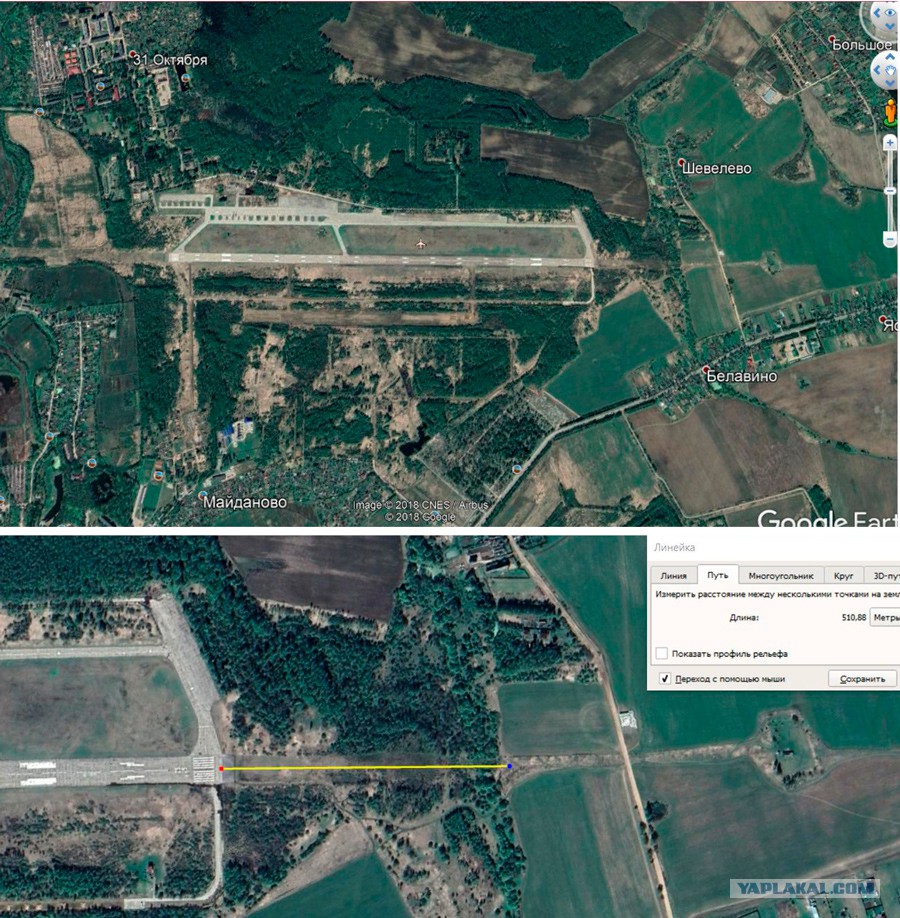This screenshot has width=900, height=918.
Task: Click the Сохранить button
Action: coord(862,679)
